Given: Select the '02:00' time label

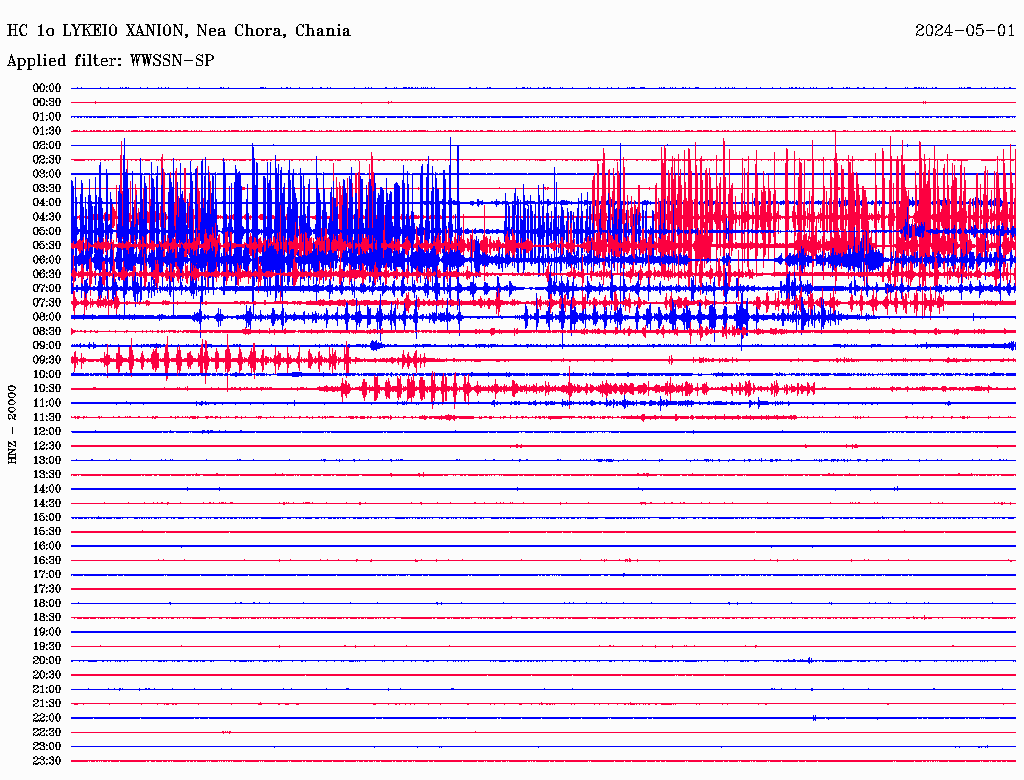Looking at the screenshot, I should click(x=47, y=146).
